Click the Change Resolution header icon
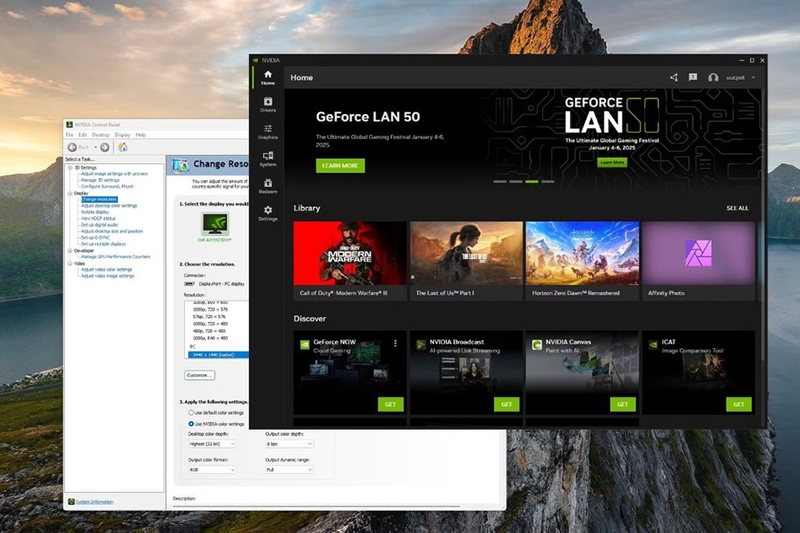 181,165
